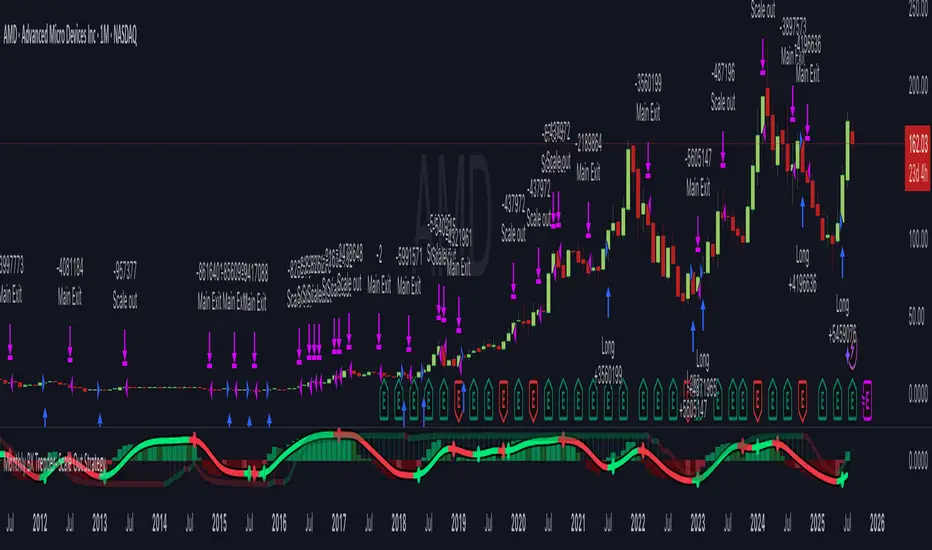Click the red 162.03 current price label

918,143
